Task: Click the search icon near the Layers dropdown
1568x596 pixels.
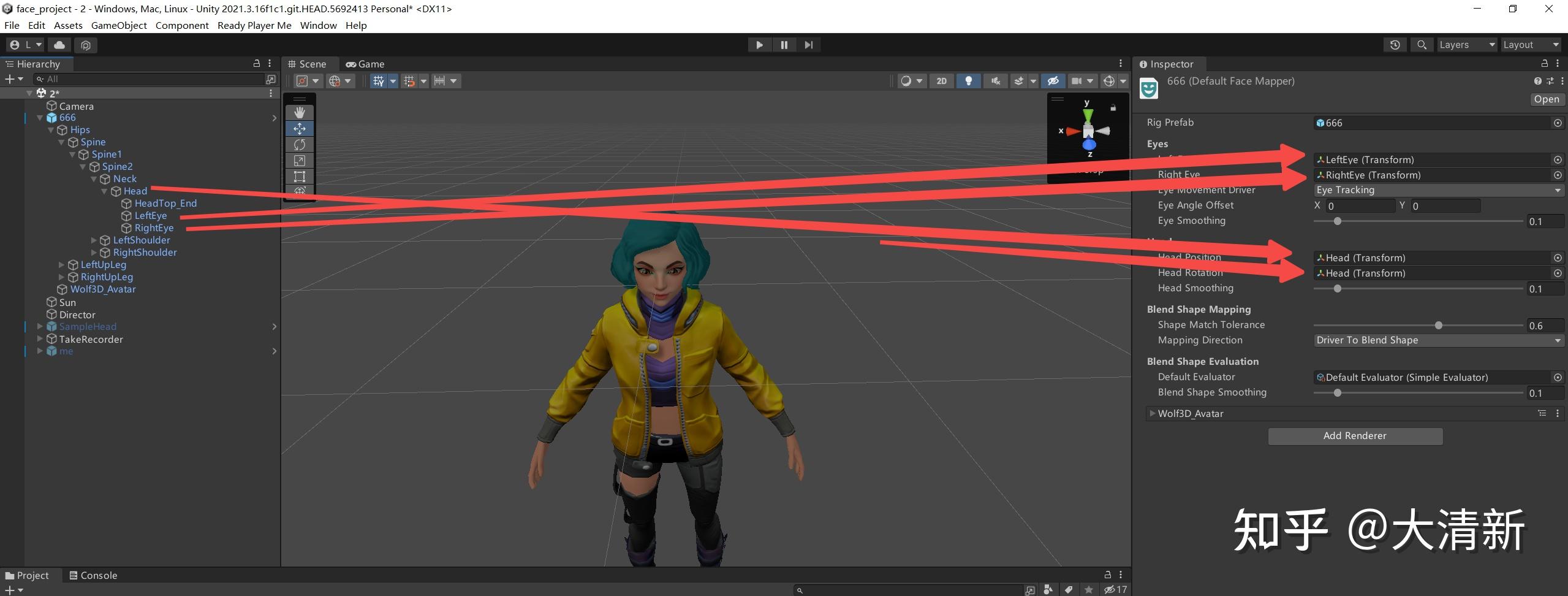Action: pyautogui.click(x=1422, y=44)
